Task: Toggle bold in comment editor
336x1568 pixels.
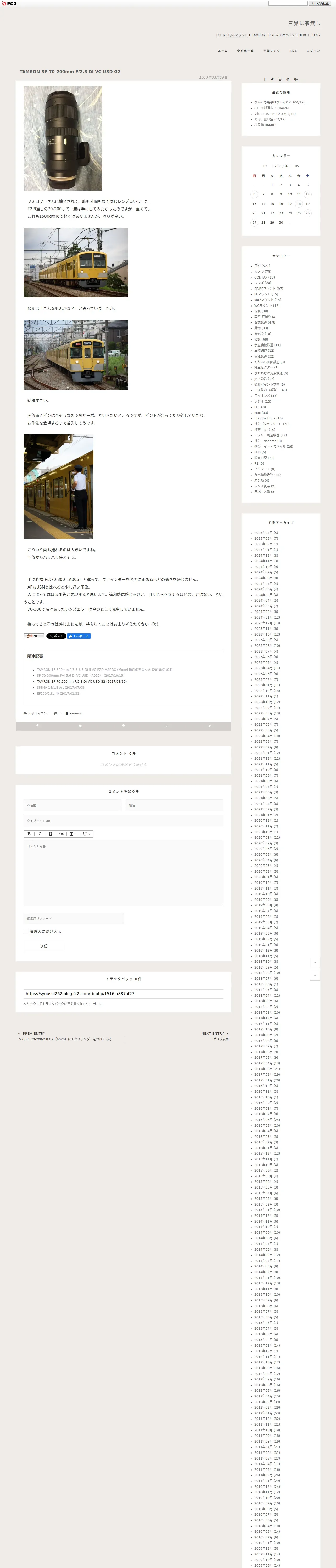Action: coord(29,834)
